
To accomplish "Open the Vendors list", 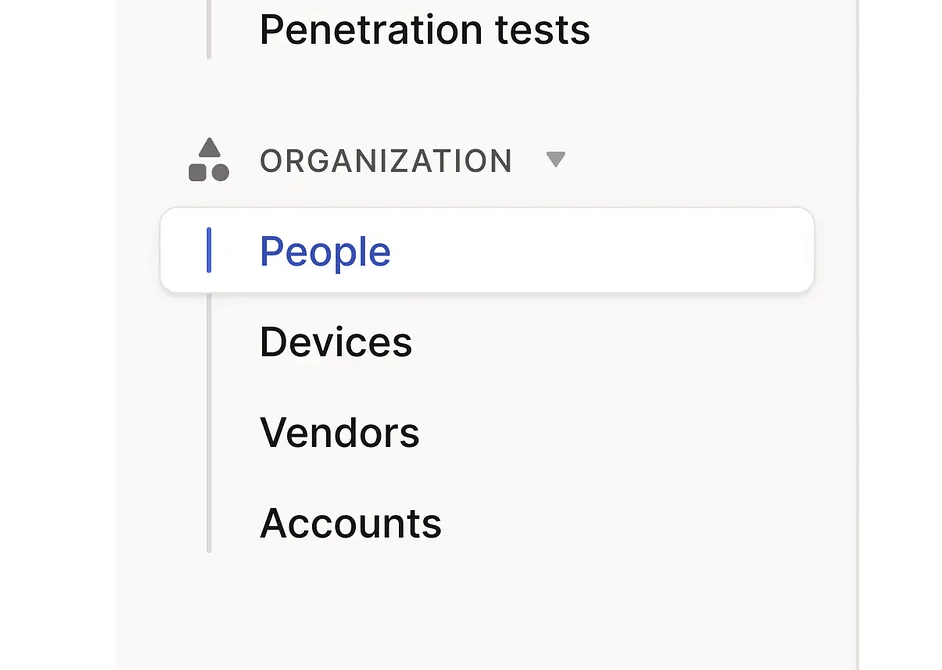I will tap(340, 433).
